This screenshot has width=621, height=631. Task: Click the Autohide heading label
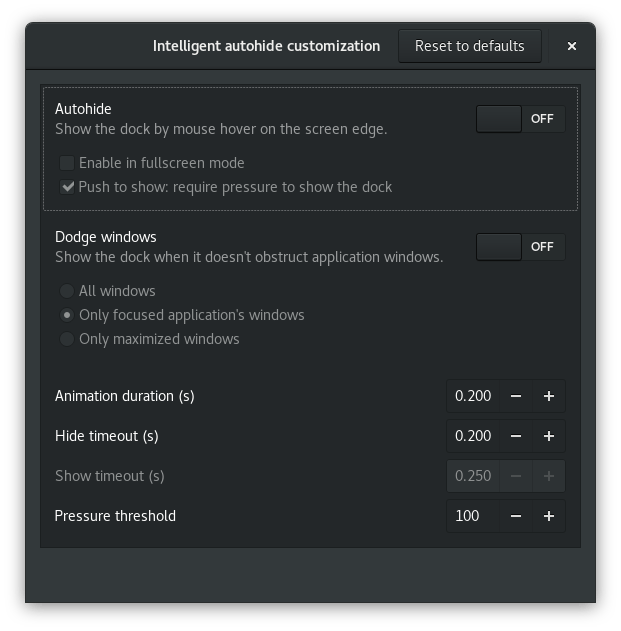coord(83,109)
